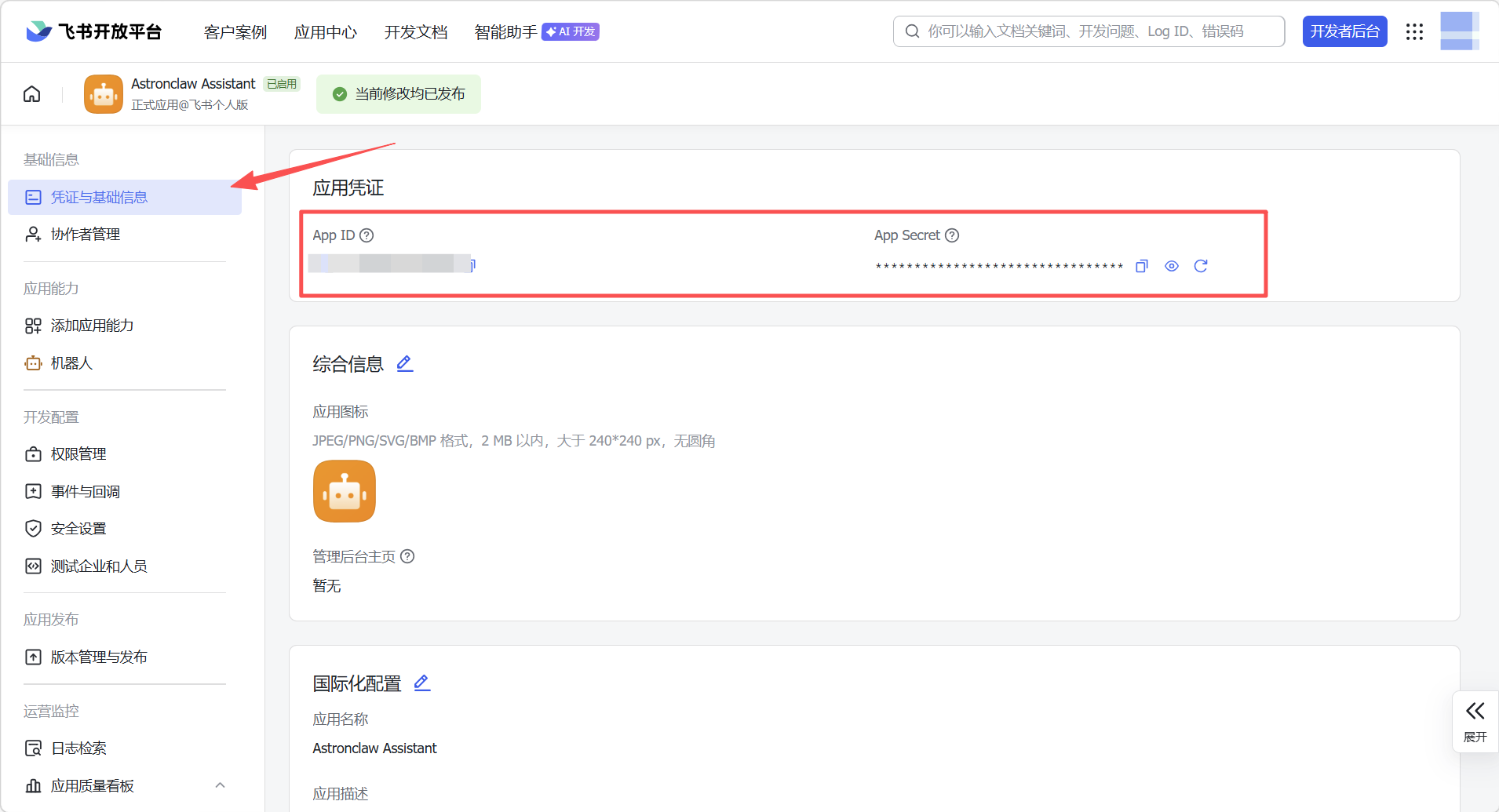Click the 开发者后台 button

pyautogui.click(x=1344, y=31)
